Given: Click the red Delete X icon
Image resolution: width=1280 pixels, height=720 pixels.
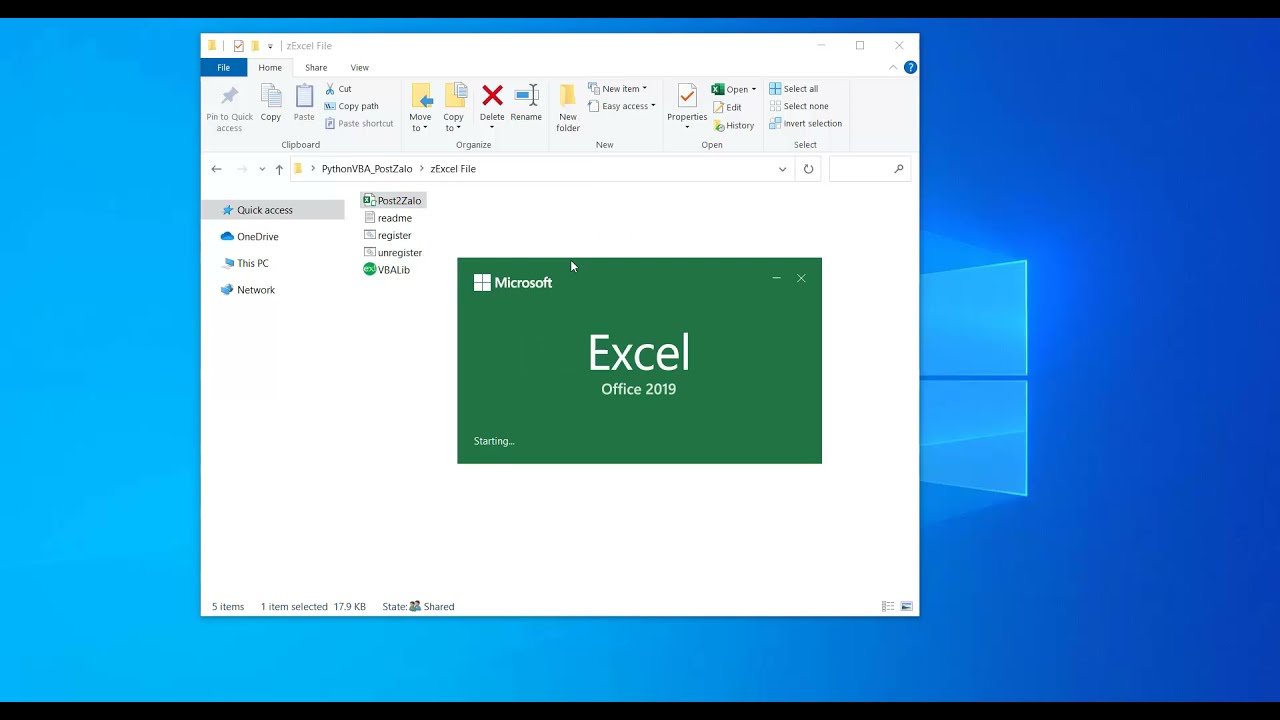Looking at the screenshot, I should click(x=492, y=95).
